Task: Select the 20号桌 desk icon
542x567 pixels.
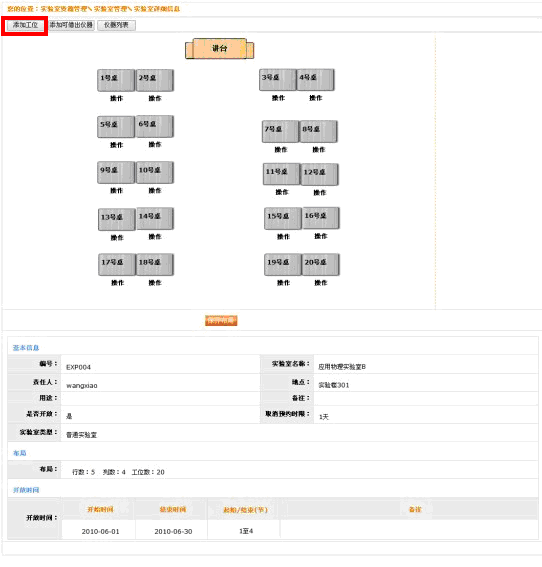Action: (320, 265)
